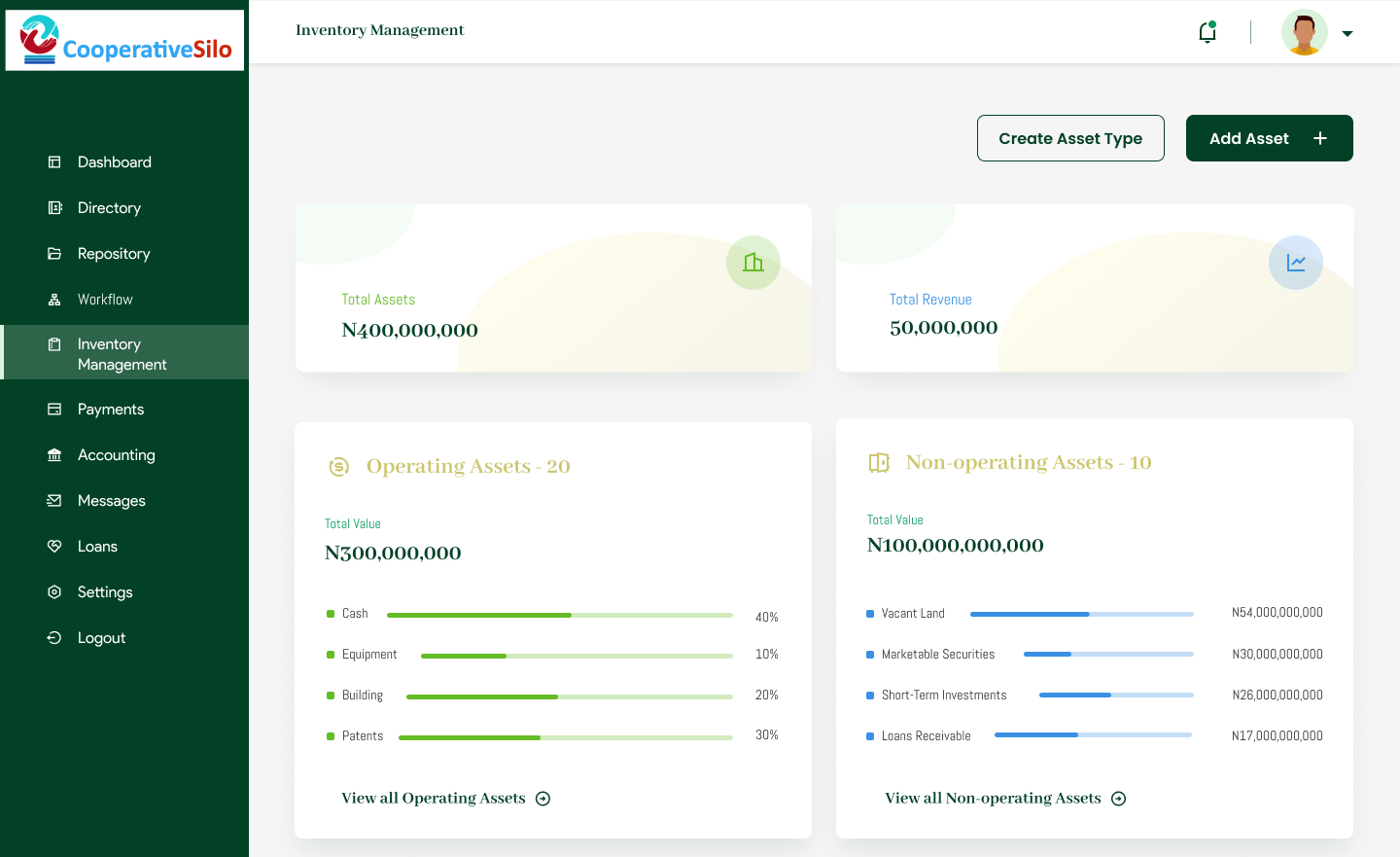Expand the user profile dropdown arrow

click(x=1347, y=34)
